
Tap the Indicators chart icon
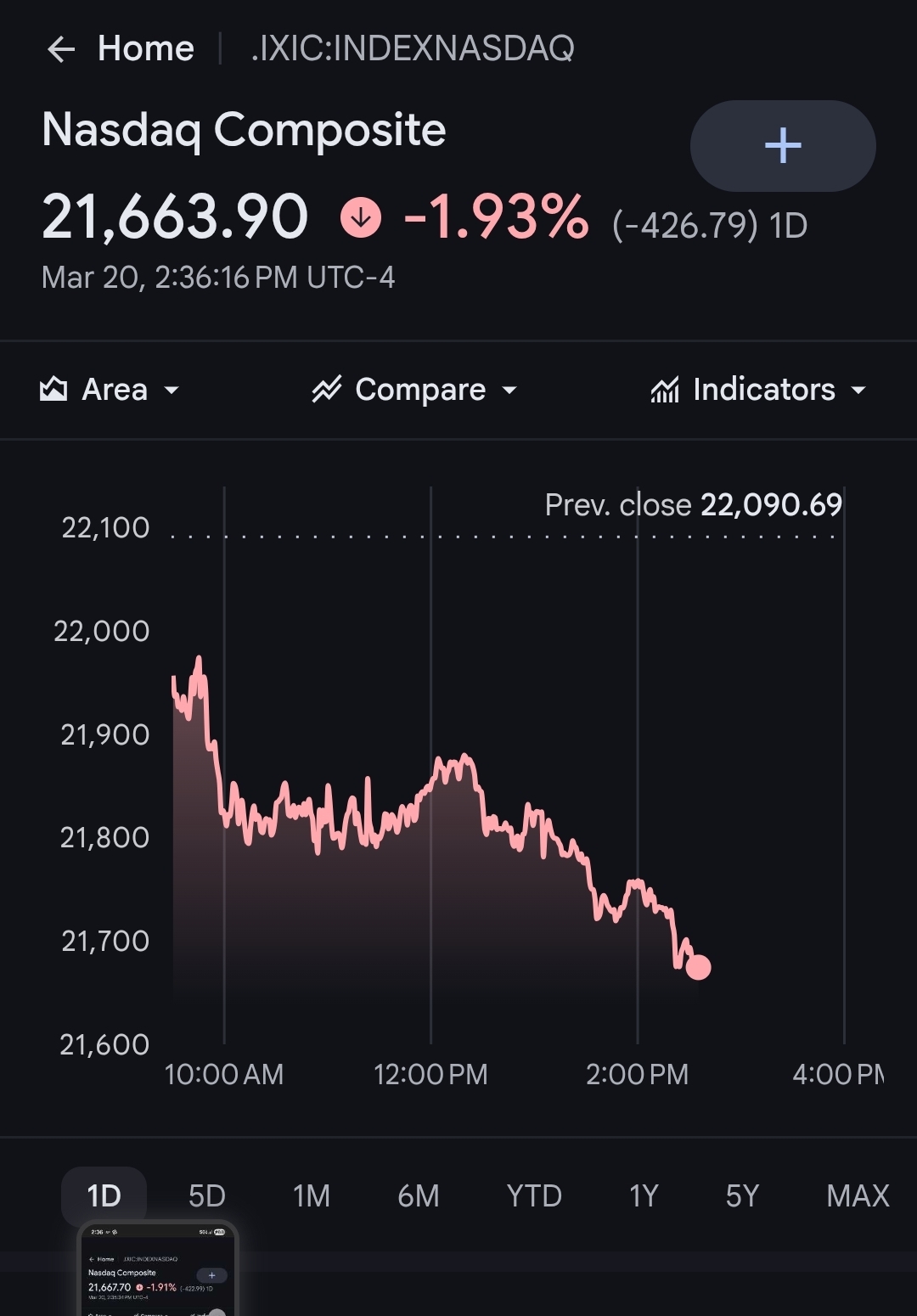tap(665, 390)
